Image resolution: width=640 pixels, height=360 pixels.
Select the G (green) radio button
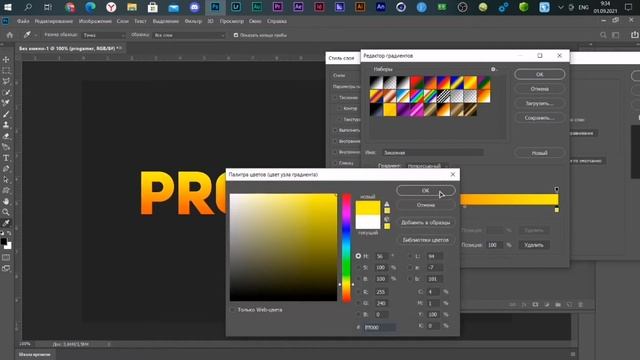point(358,303)
